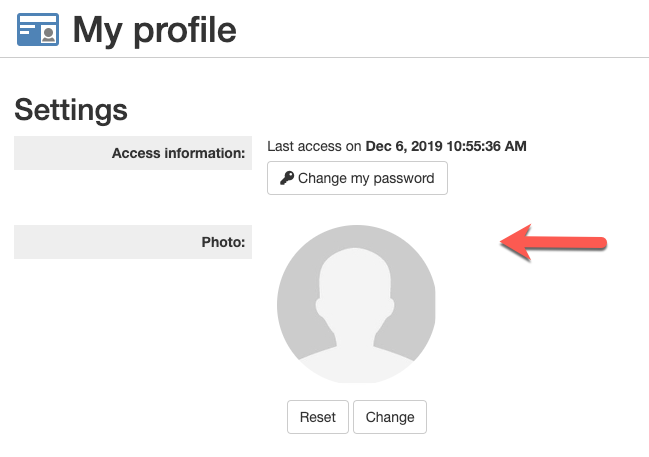
Task: Click the silhouette head in the avatar
Action: tap(356, 279)
